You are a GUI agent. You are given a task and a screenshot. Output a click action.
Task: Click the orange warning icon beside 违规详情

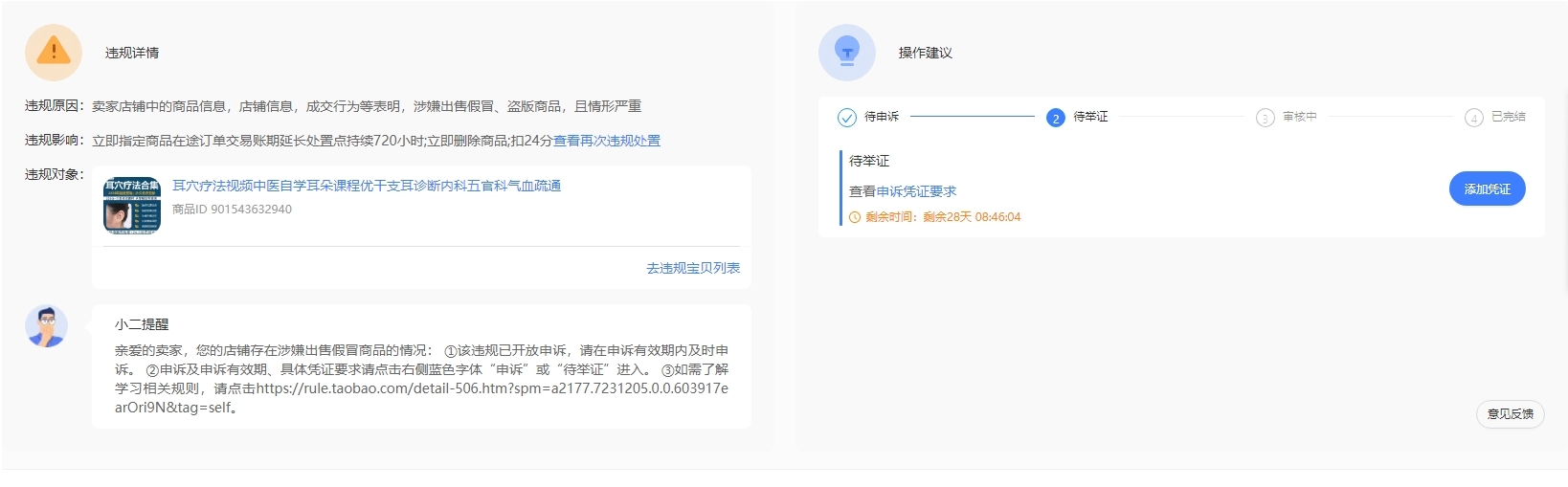(54, 52)
